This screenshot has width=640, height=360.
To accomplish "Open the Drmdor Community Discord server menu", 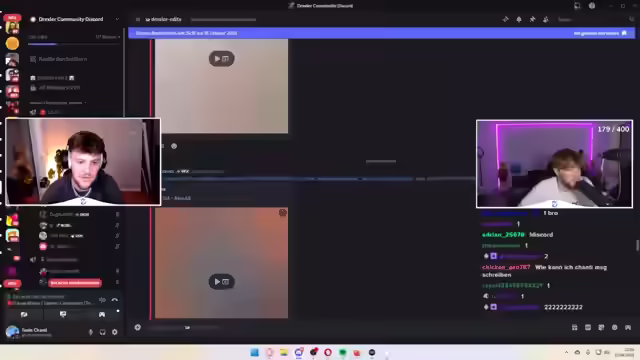I will pyautogui.click(x=75, y=19).
